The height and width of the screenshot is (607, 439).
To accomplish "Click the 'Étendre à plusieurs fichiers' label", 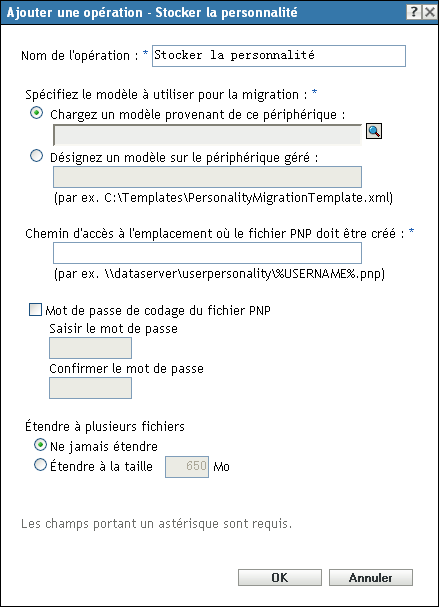I will tap(105, 426).
